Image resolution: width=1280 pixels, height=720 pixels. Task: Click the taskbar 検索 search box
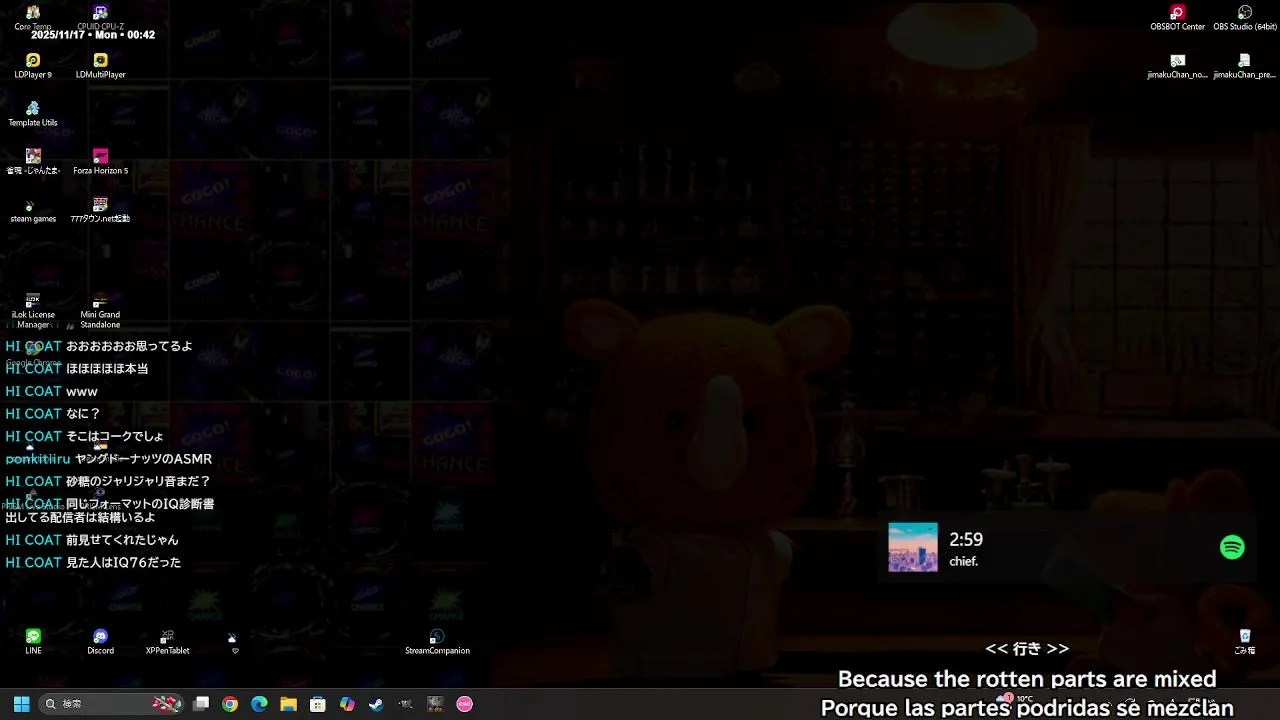click(112, 704)
